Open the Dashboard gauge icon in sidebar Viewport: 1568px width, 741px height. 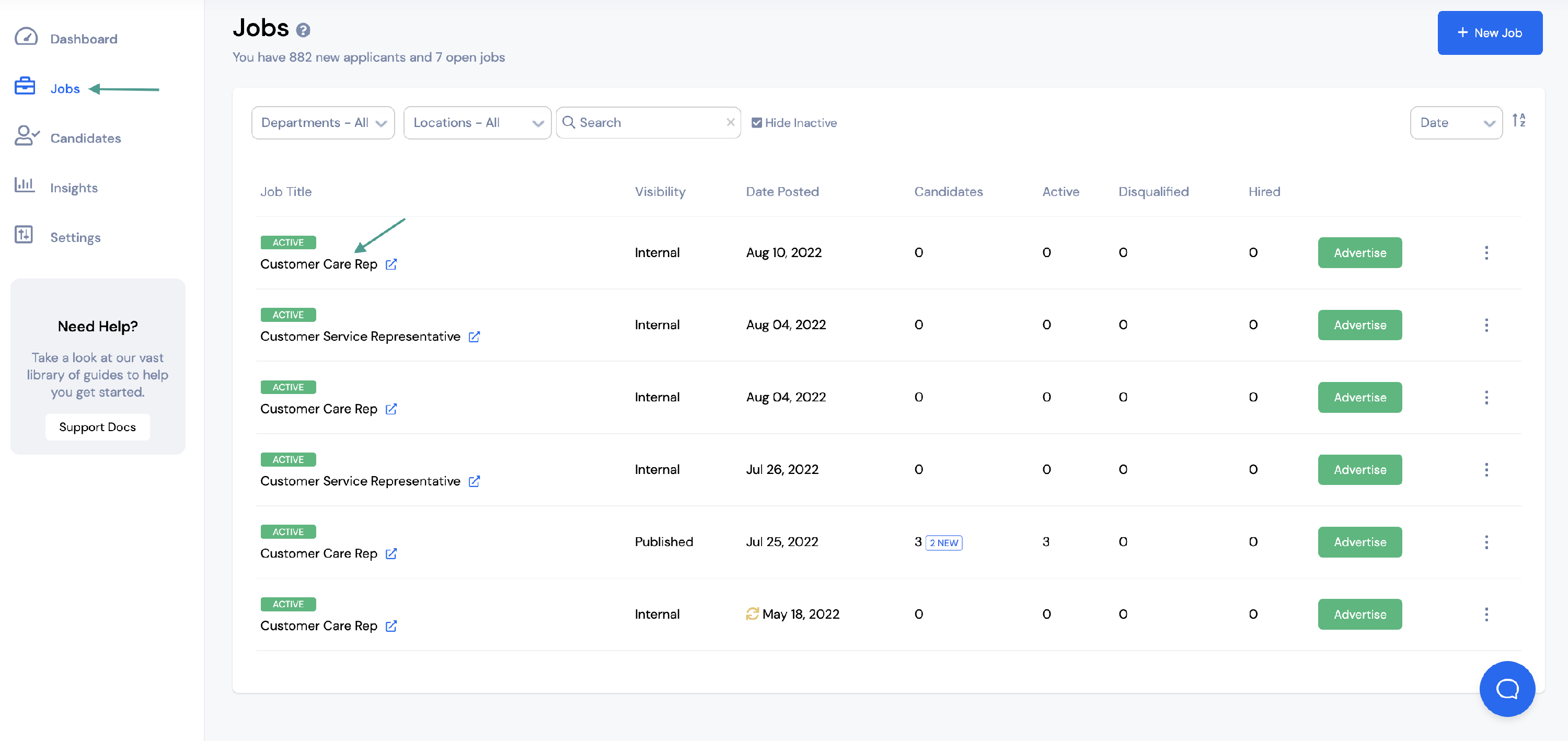26,37
